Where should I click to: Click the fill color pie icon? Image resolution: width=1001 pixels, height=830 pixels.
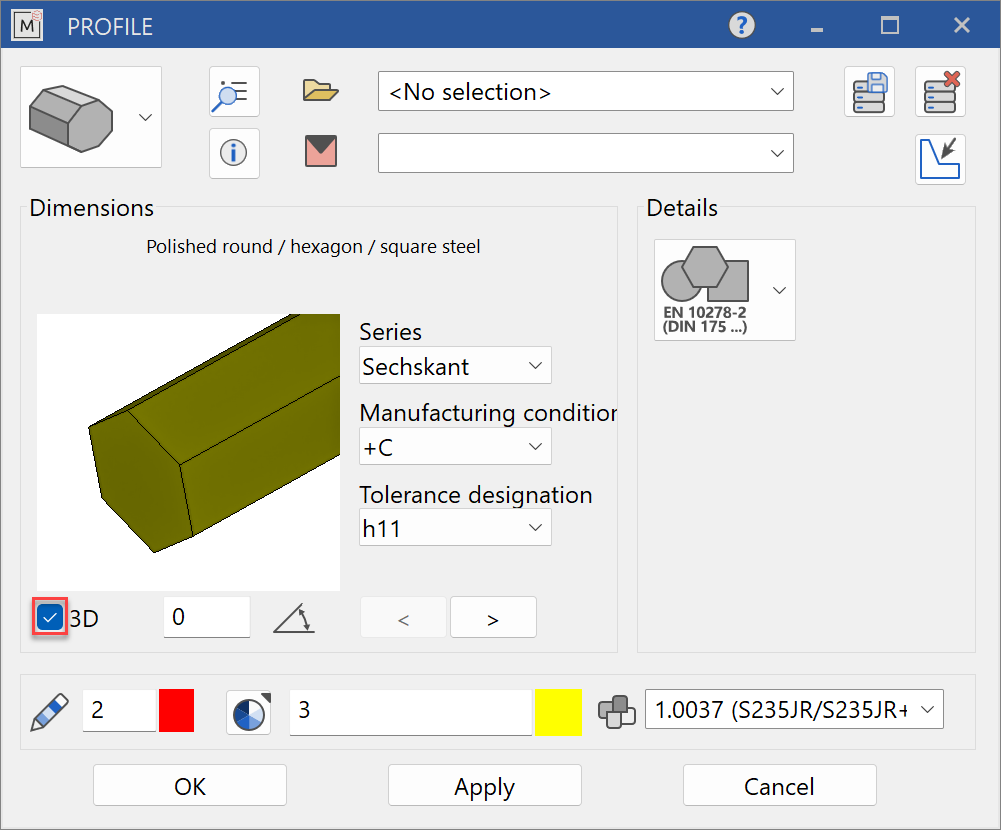point(249,712)
